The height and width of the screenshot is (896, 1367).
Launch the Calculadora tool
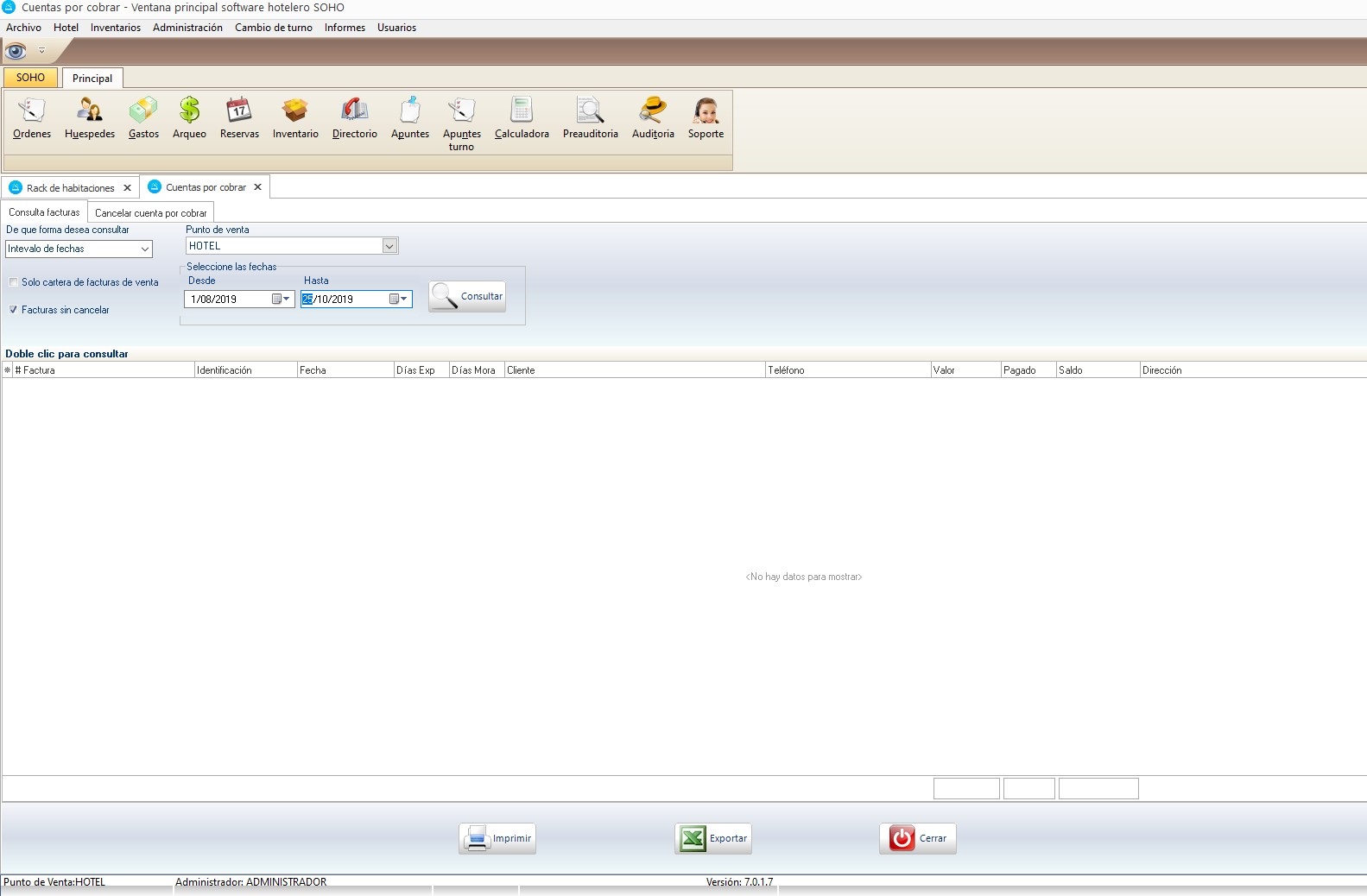click(x=522, y=117)
